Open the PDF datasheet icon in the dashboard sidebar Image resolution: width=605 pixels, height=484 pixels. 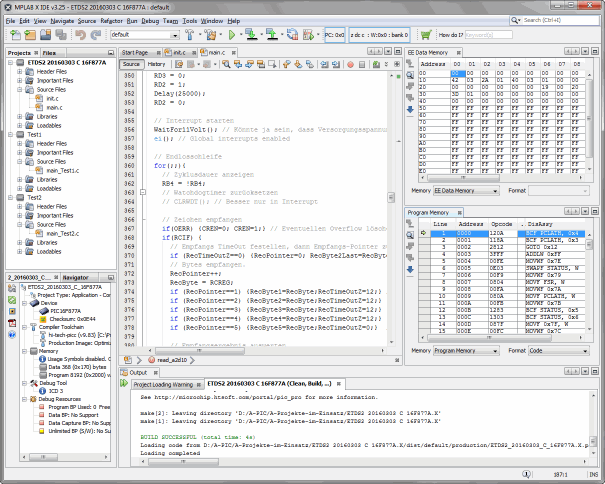pos(12,323)
